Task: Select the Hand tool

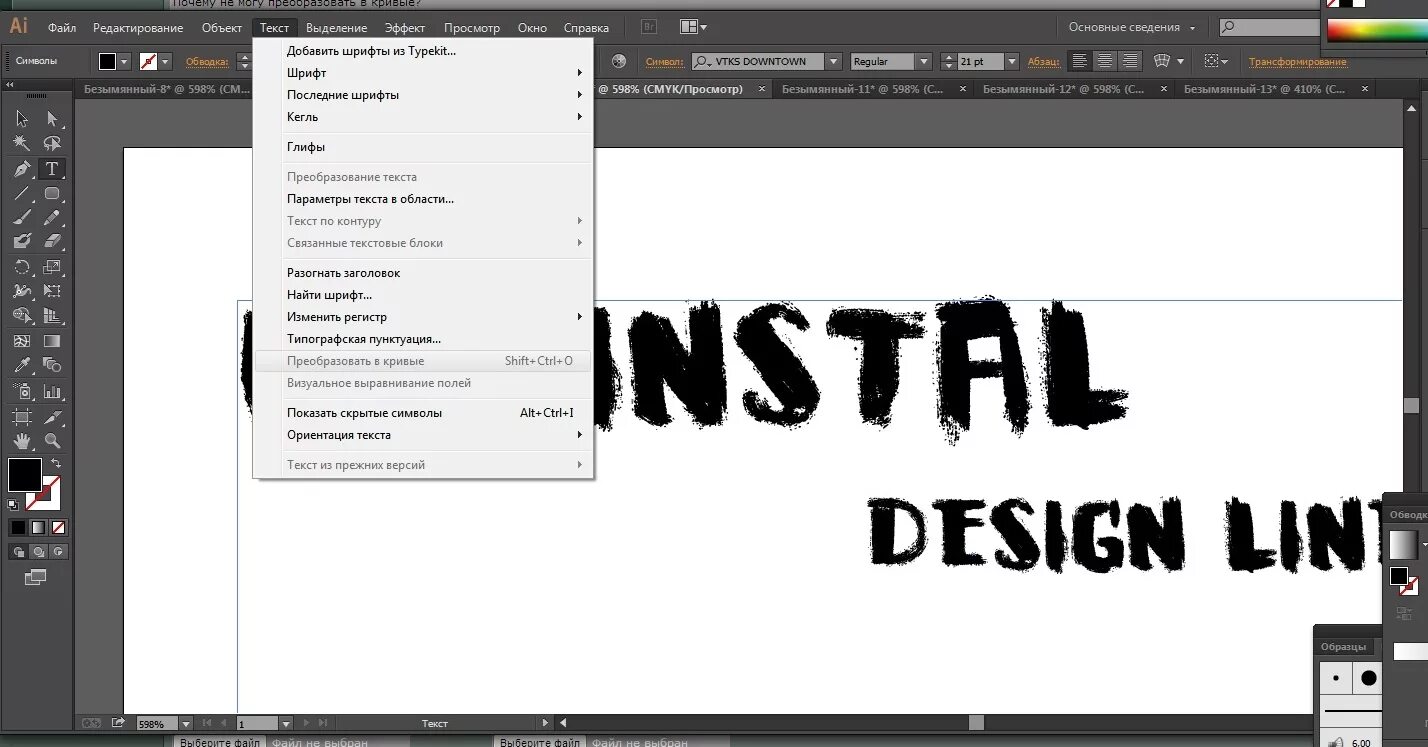Action: [x=22, y=440]
